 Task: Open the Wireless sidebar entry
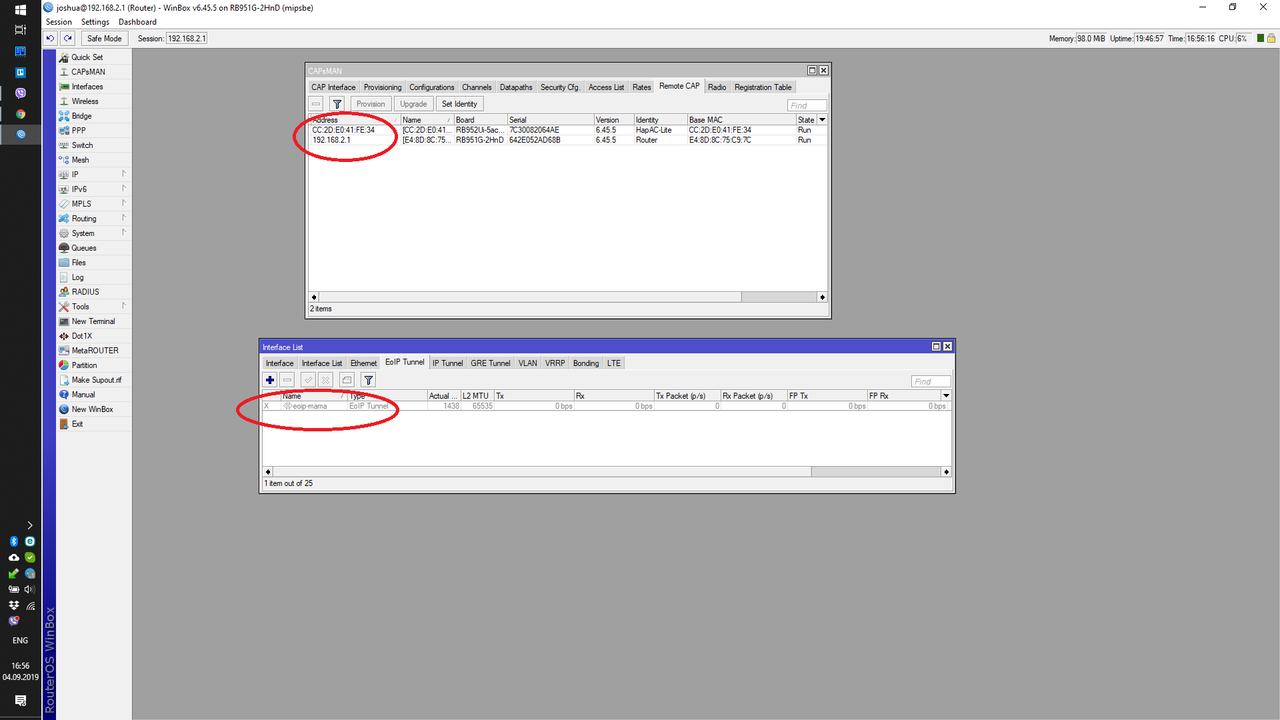click(x=85, y=101)
